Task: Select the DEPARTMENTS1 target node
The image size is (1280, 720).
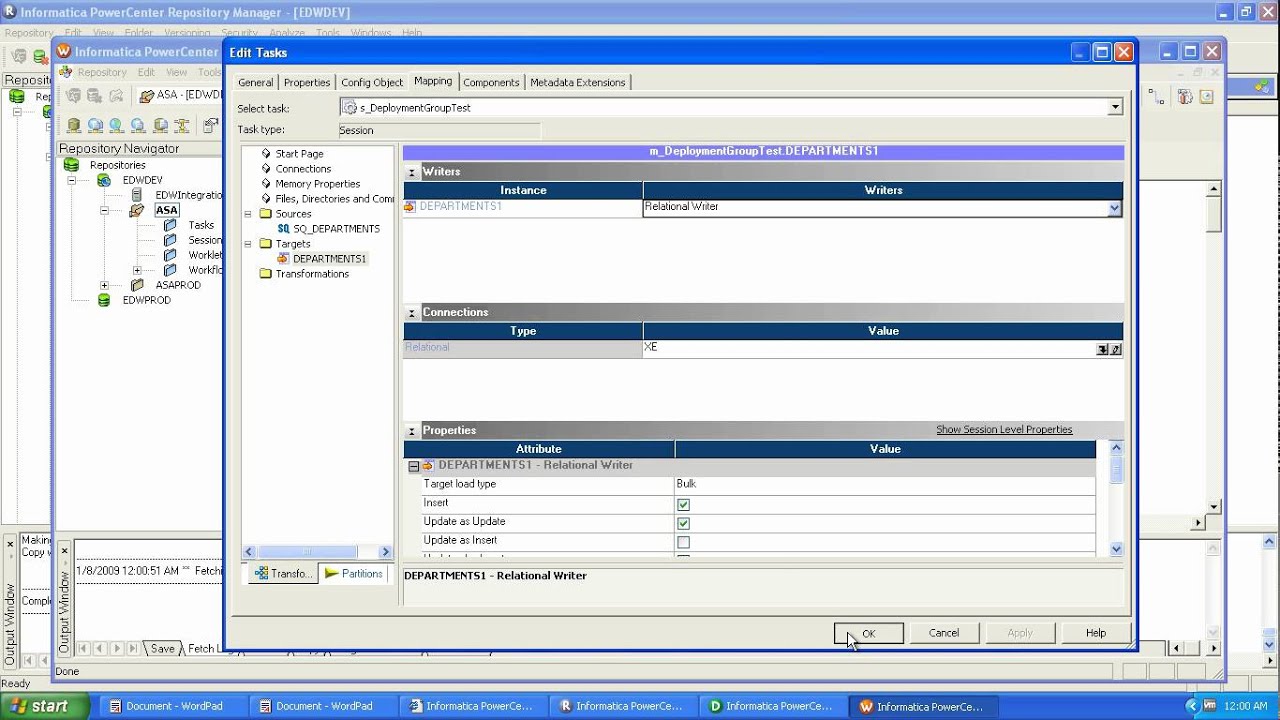Action: tap(329, 259)
